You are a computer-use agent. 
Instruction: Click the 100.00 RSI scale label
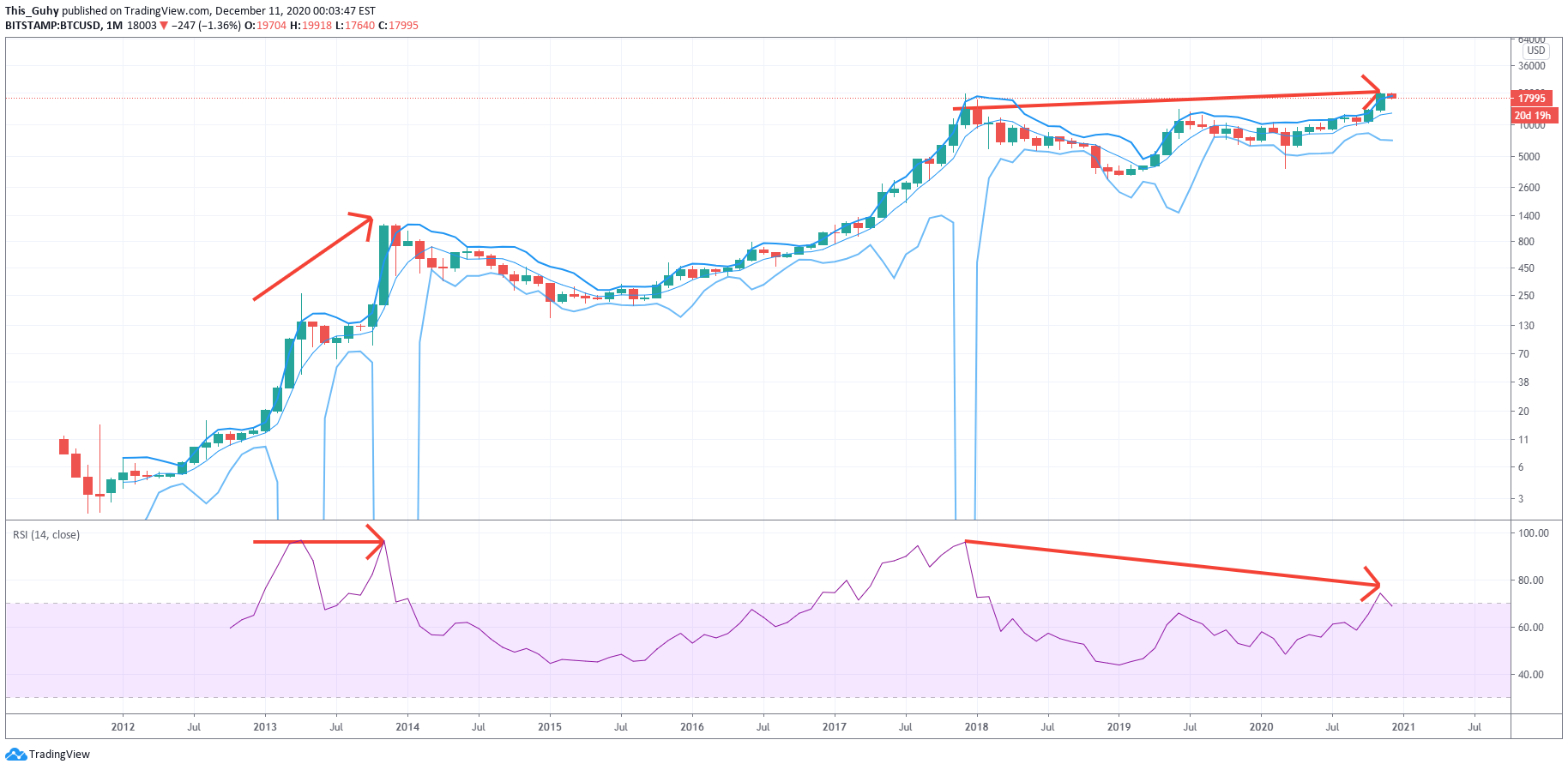coord(1534,533)
